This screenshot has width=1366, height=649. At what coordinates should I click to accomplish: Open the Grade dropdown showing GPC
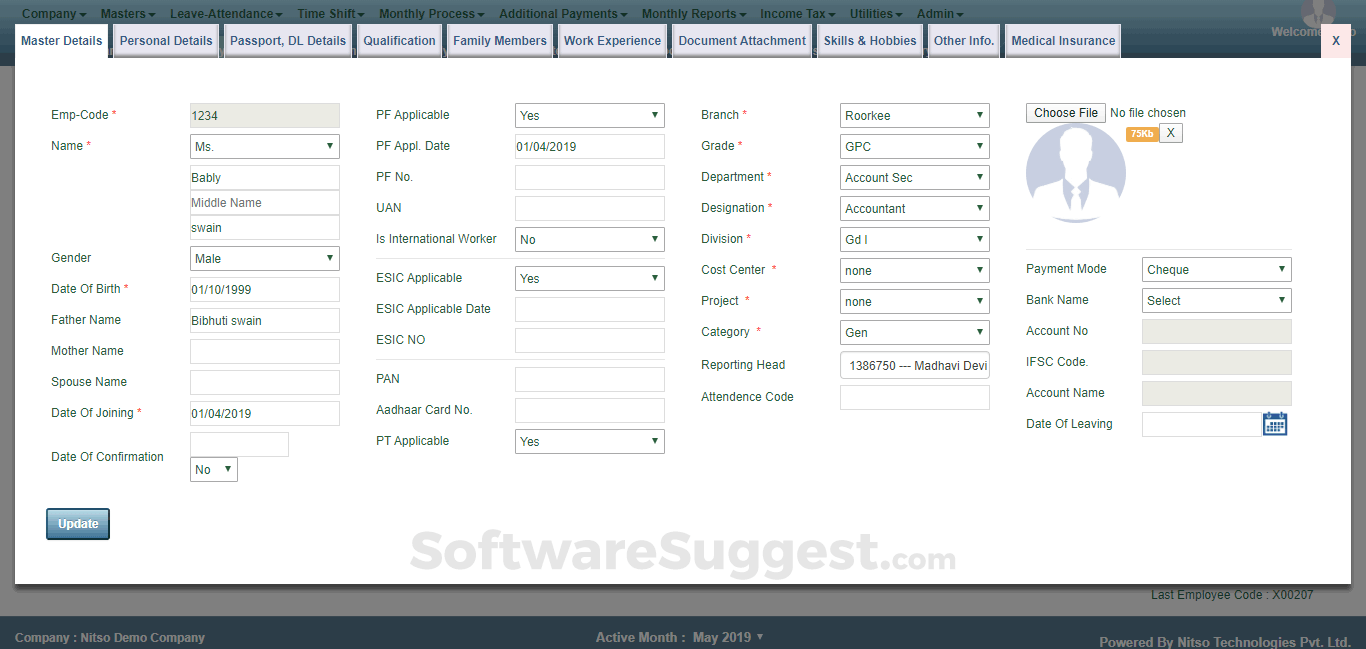[915, 146]
